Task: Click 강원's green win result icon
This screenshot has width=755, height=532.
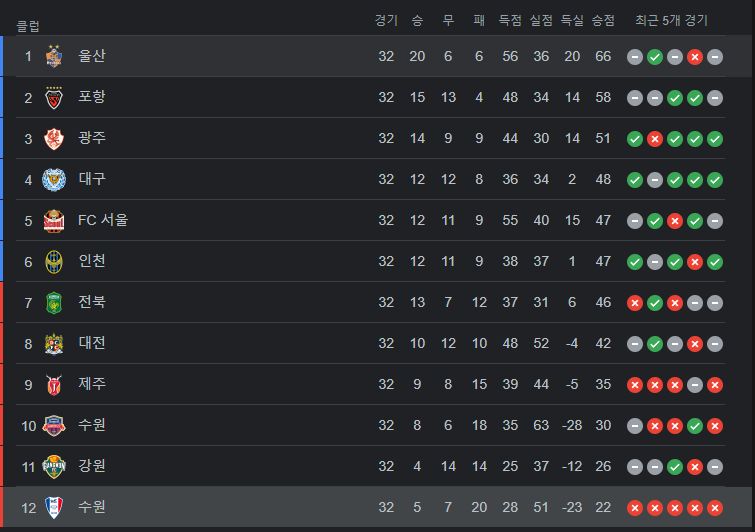Action: [675, 467]
